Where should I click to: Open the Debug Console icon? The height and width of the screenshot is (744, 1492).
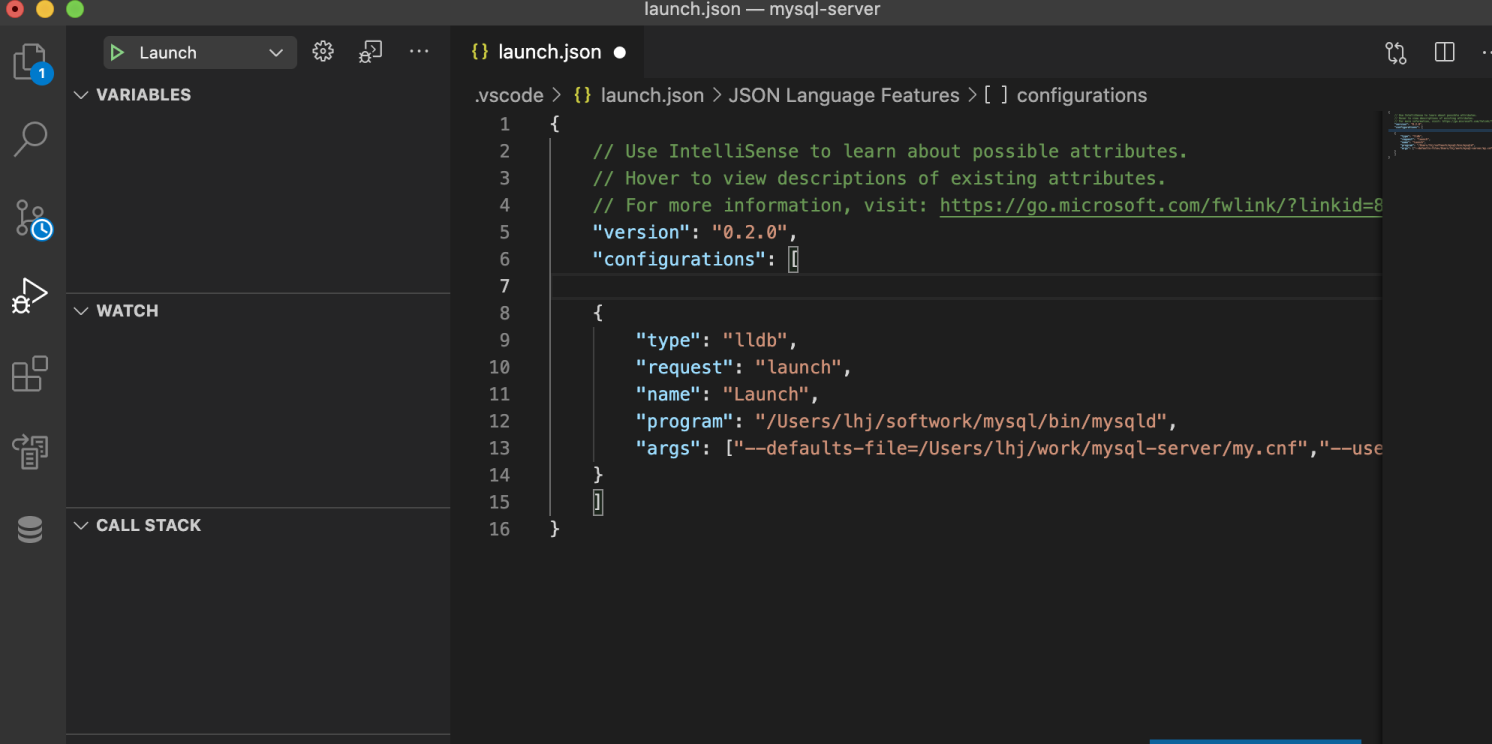tap(371, 52)
